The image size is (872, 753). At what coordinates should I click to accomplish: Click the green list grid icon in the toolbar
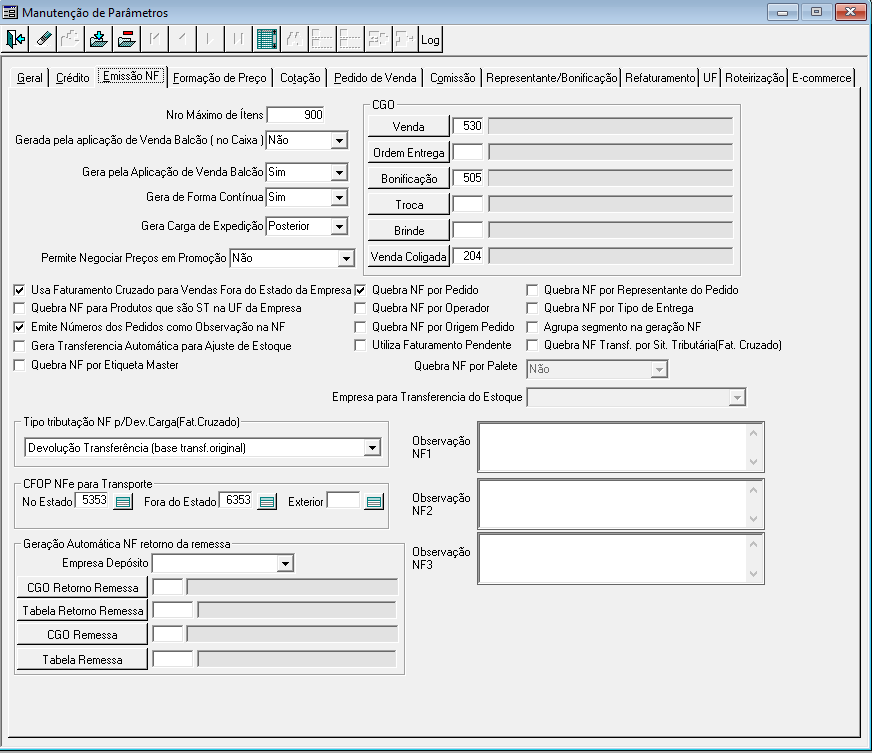point(266,39)
